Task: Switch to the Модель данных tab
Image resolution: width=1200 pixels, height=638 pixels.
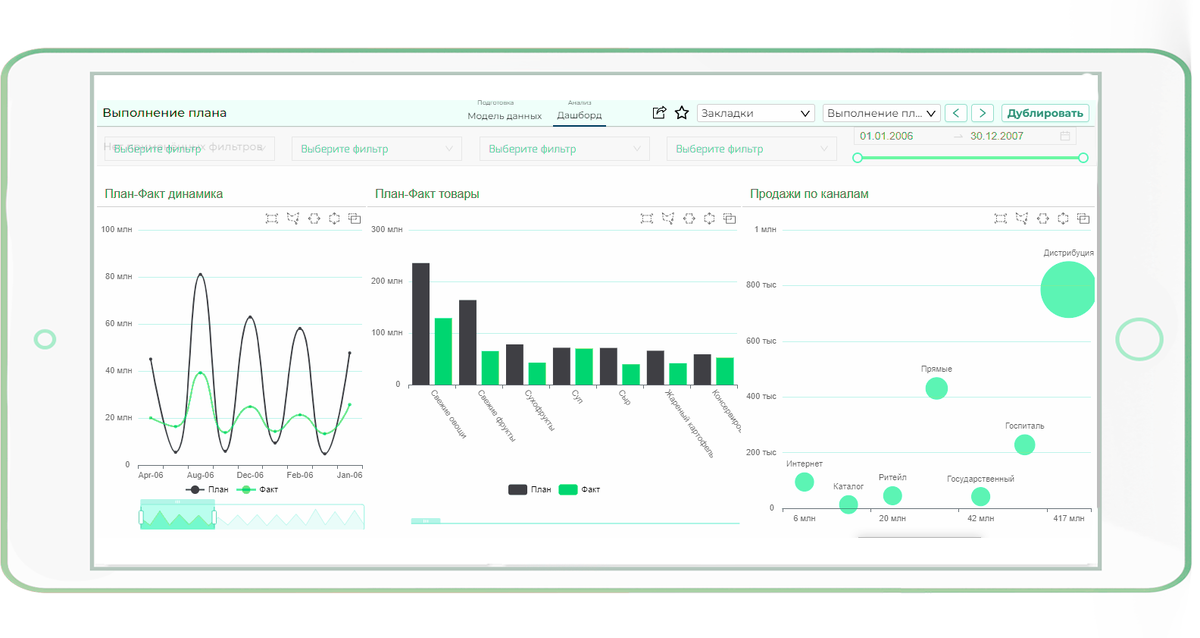Action: point(505,115)
